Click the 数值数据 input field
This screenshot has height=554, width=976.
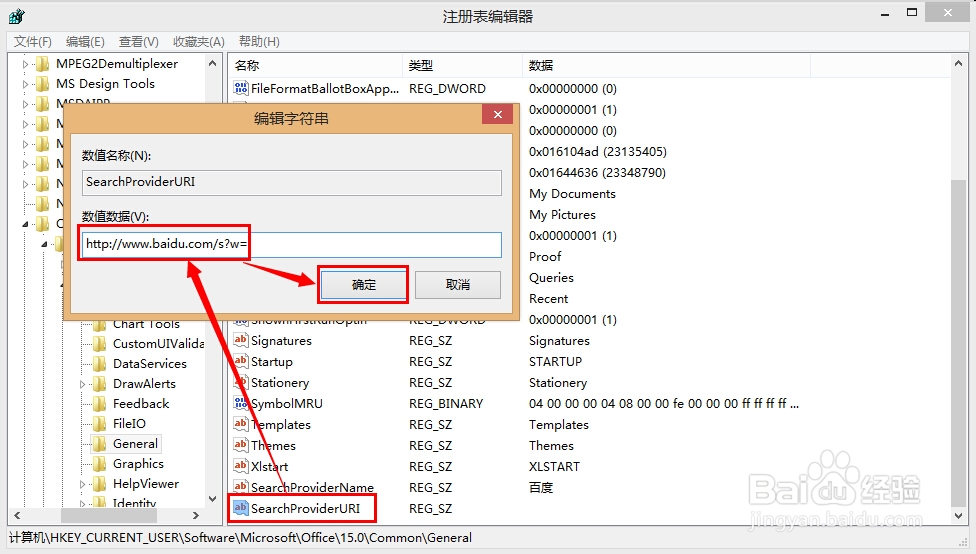[x=291, y=244]
